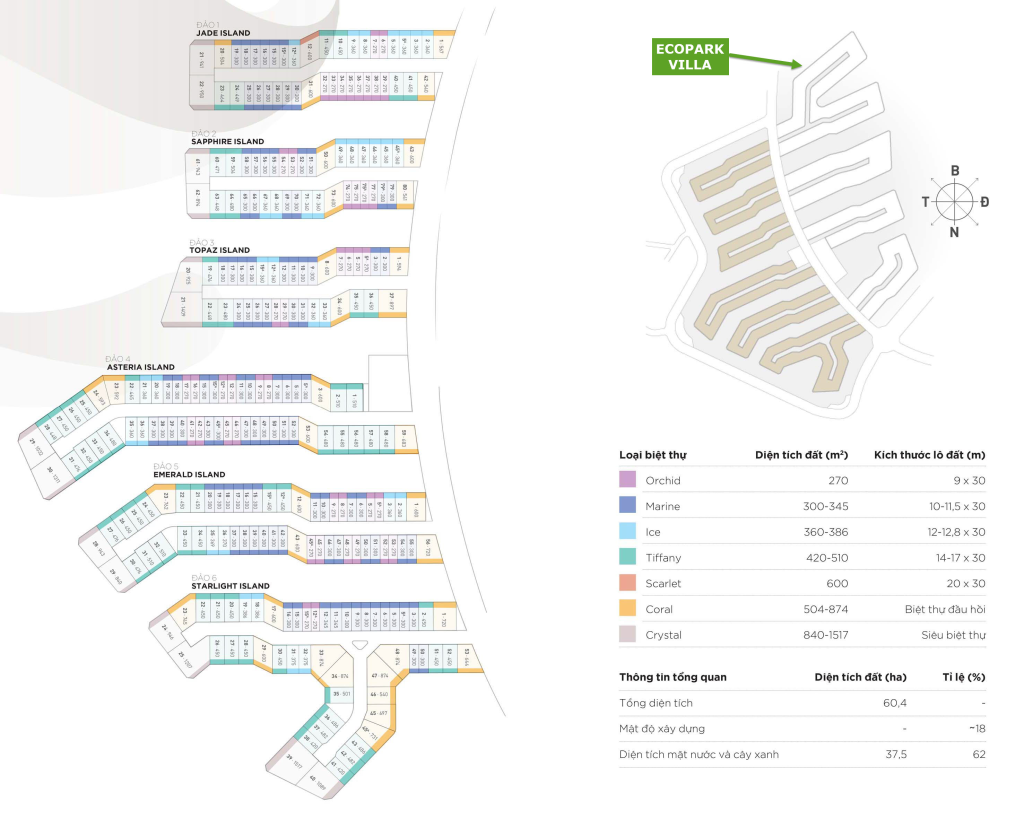Click the green ECOPARK VILLA label
Screen dimensions: 1024x820
coord(688,56)
